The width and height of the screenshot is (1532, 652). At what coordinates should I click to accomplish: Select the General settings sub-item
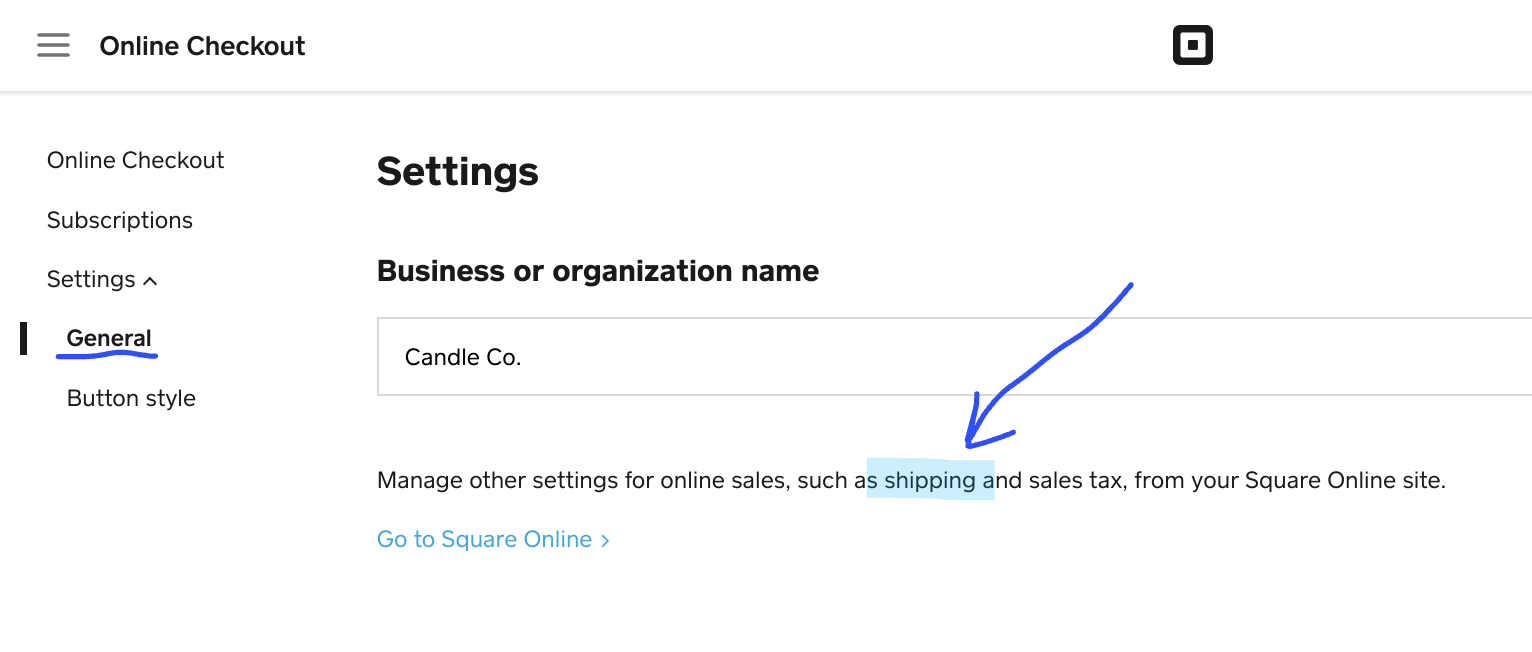(x=109, y=338)
